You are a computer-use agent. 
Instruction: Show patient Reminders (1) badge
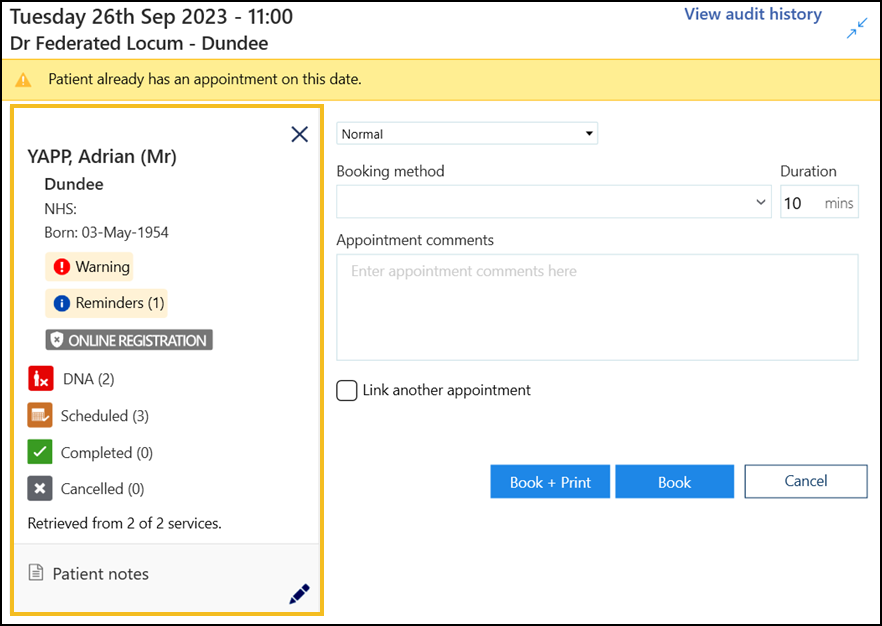[108, 303]
